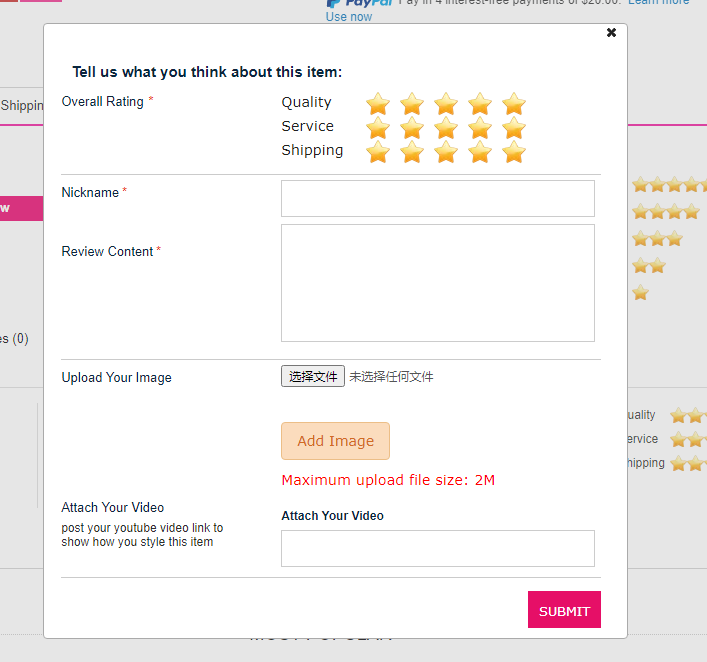Viewport: 707px width, 662px height.
Task: Click the 'Service' rating label
Action: click(308, 126)
